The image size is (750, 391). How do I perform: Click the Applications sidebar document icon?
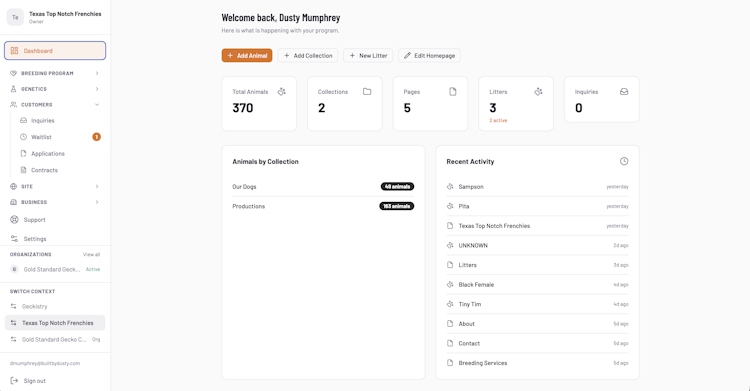[x=23, y=154]
